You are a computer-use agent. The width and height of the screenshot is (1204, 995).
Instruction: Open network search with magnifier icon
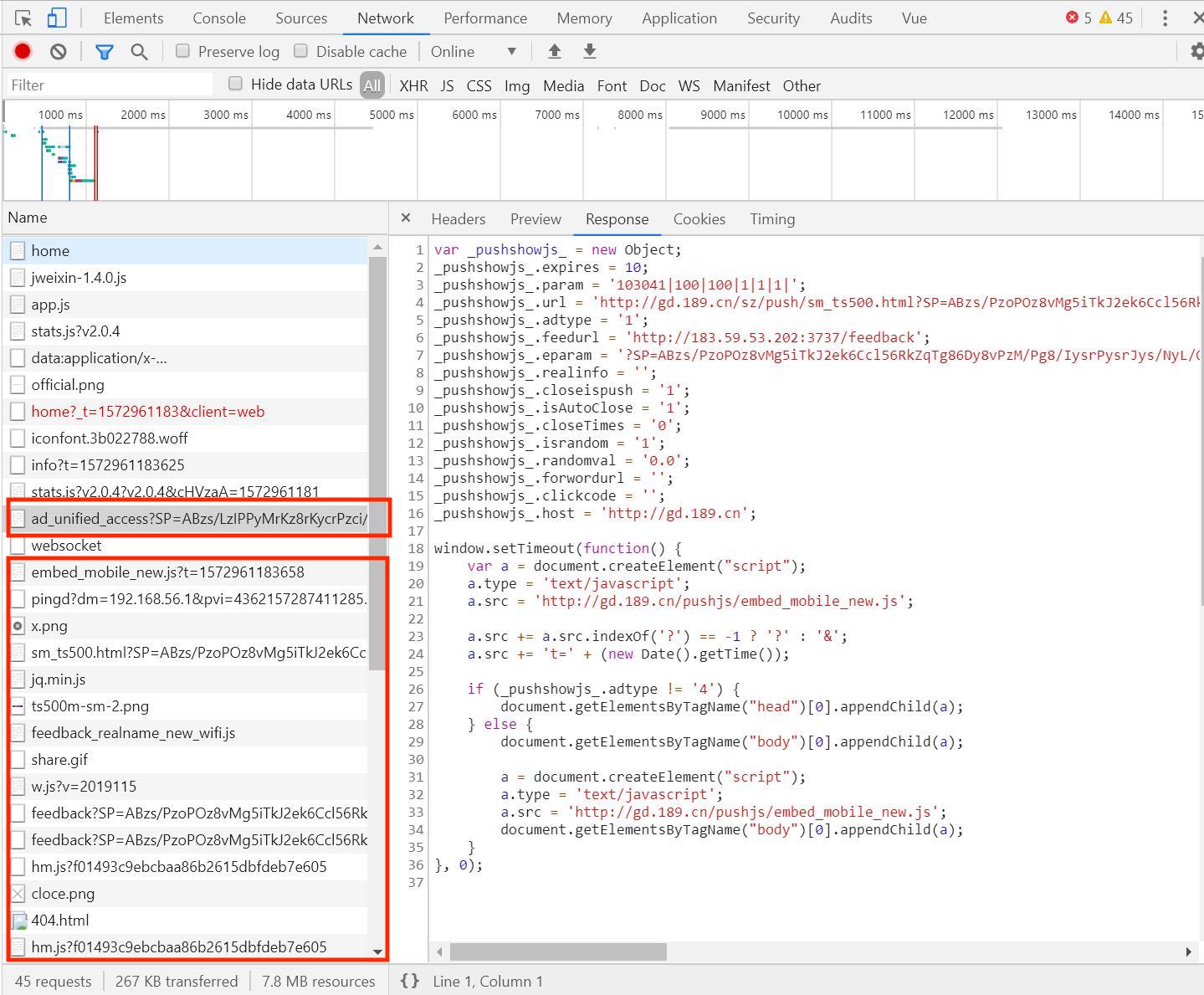(x=139, y=52)
